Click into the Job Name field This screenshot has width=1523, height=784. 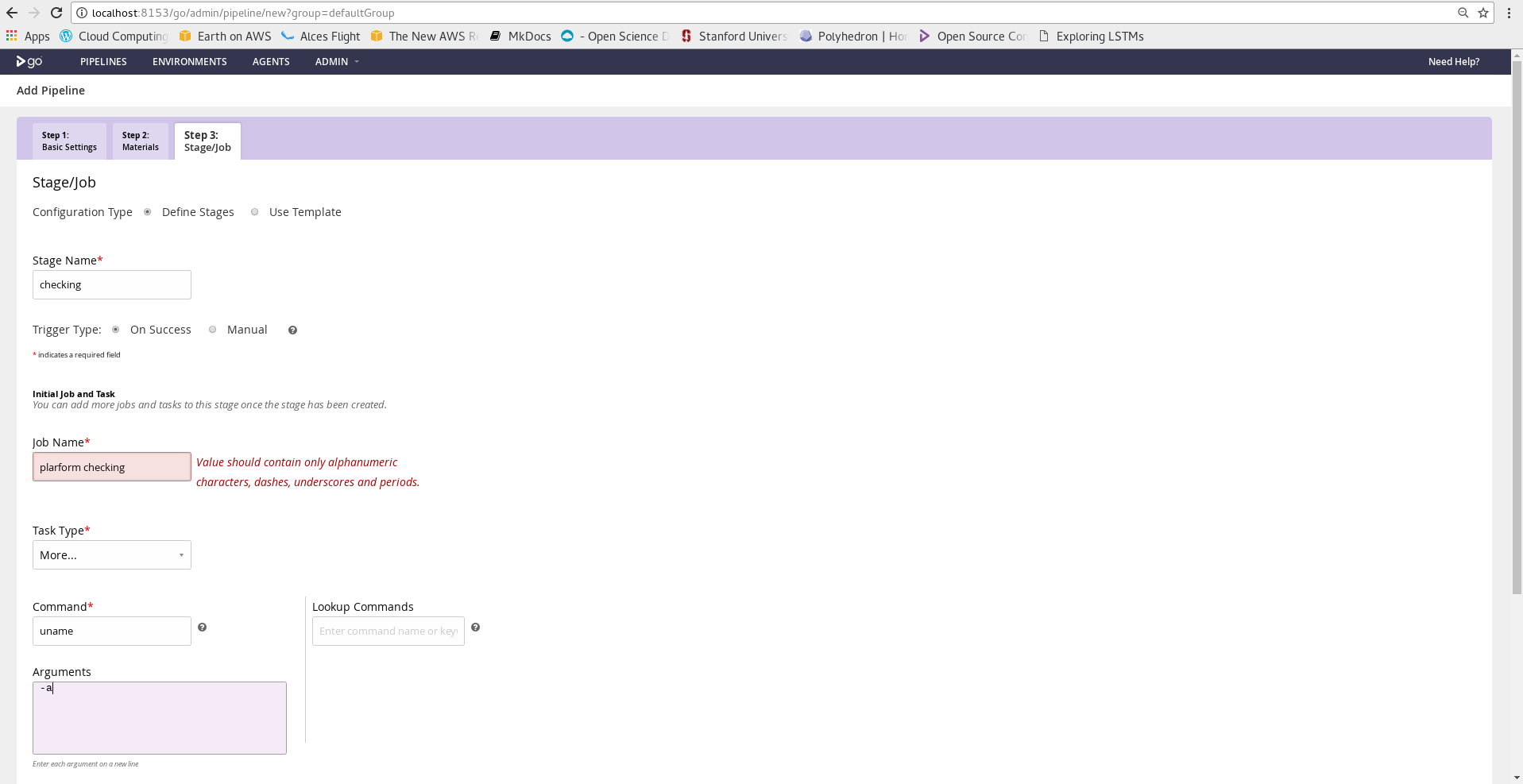coord(112,467)
